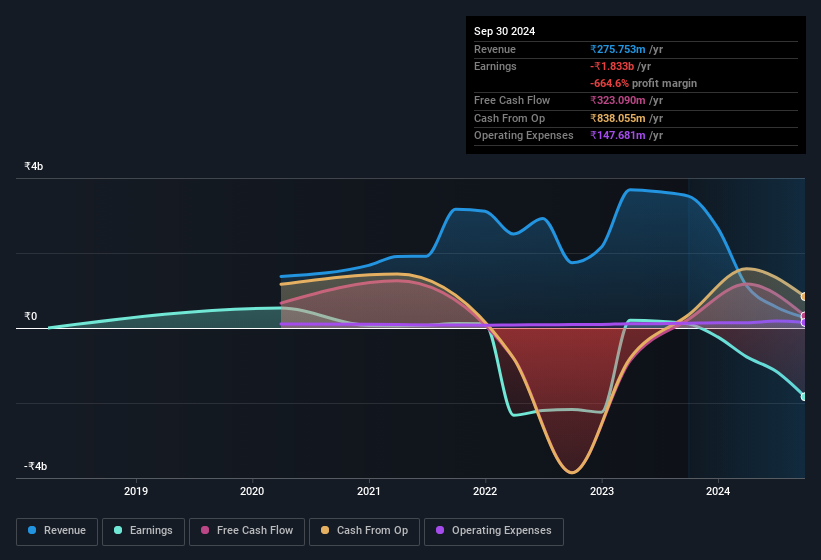The height and width of the screenshot is (560, 821).
Task: Click the ₹275.753m revenue value
Action: (618, 49)
